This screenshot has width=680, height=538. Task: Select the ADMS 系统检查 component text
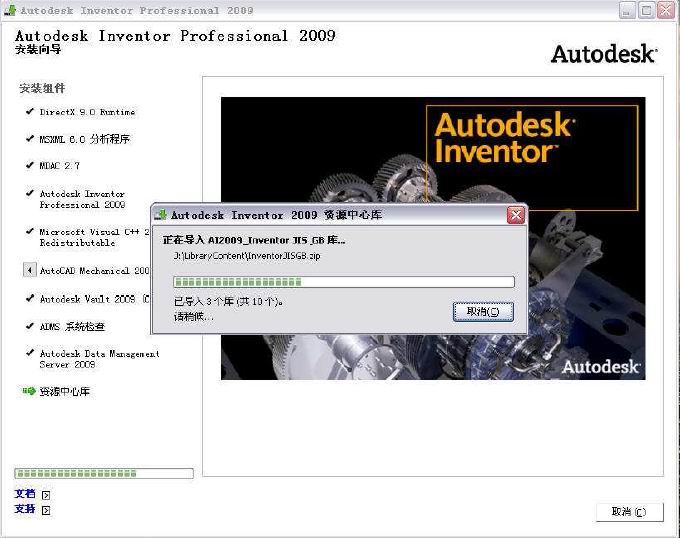coord(72,326)
